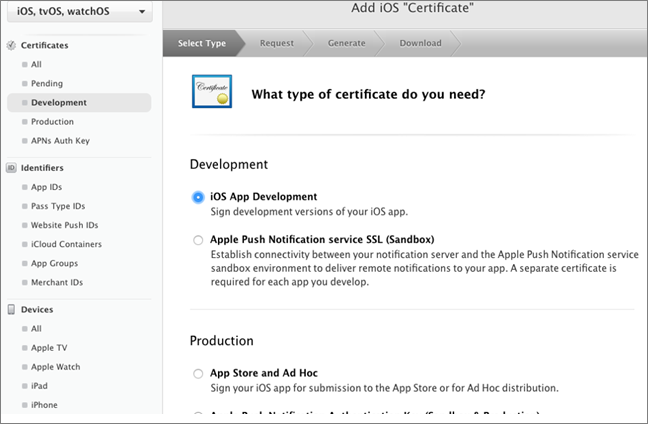Open Apple Watch devices
648x424 pixels.
point(56,367)
